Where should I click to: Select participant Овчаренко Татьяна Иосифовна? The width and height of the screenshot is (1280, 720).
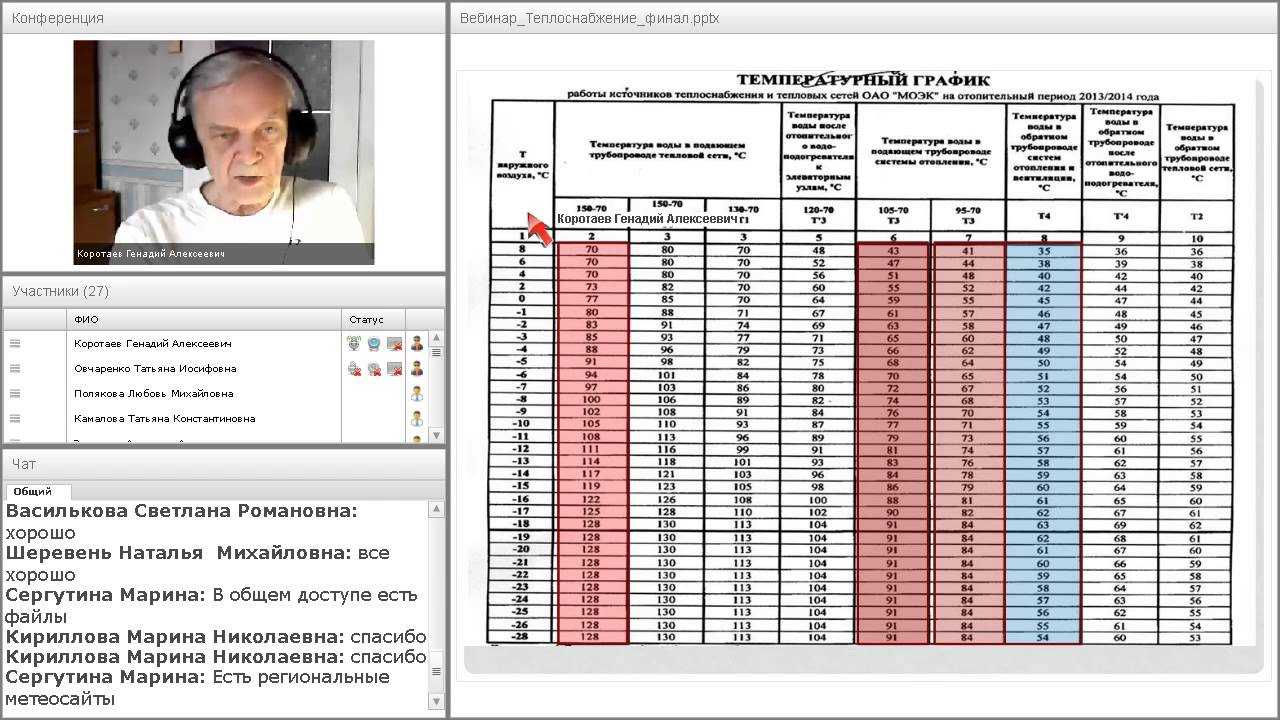point(155,369)
